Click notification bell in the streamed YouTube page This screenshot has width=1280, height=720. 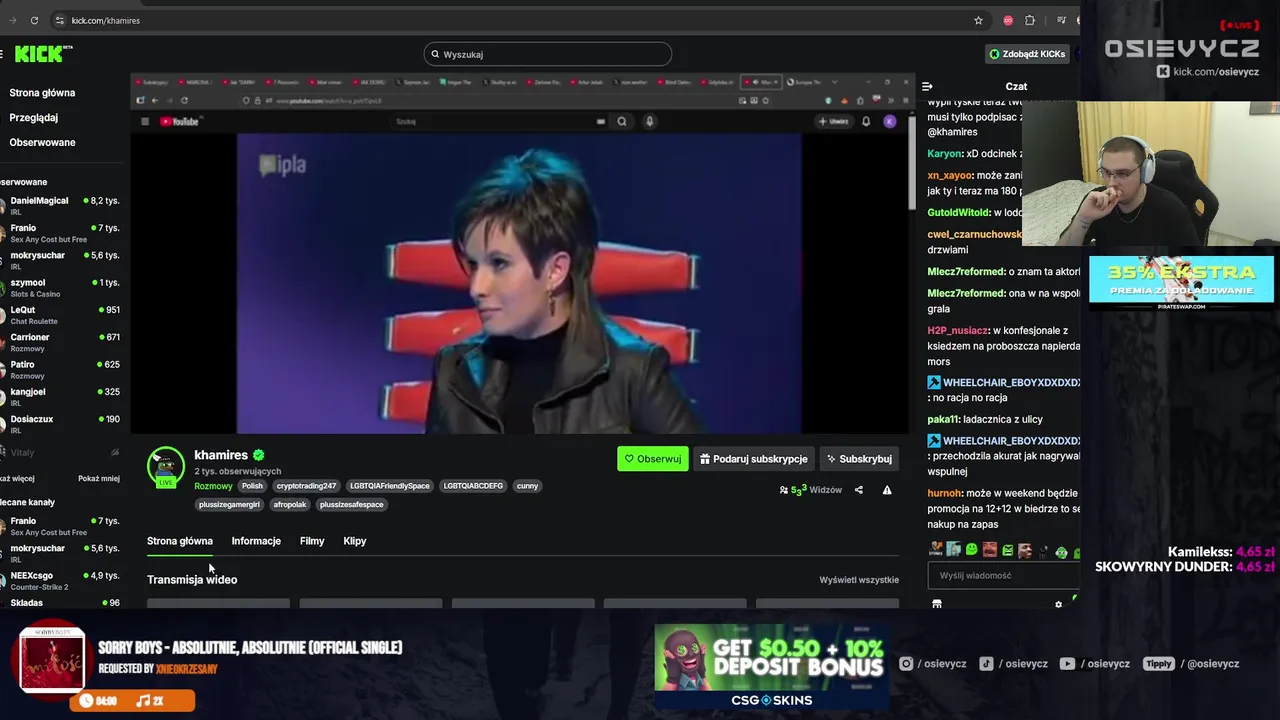(x=866, y=122)
